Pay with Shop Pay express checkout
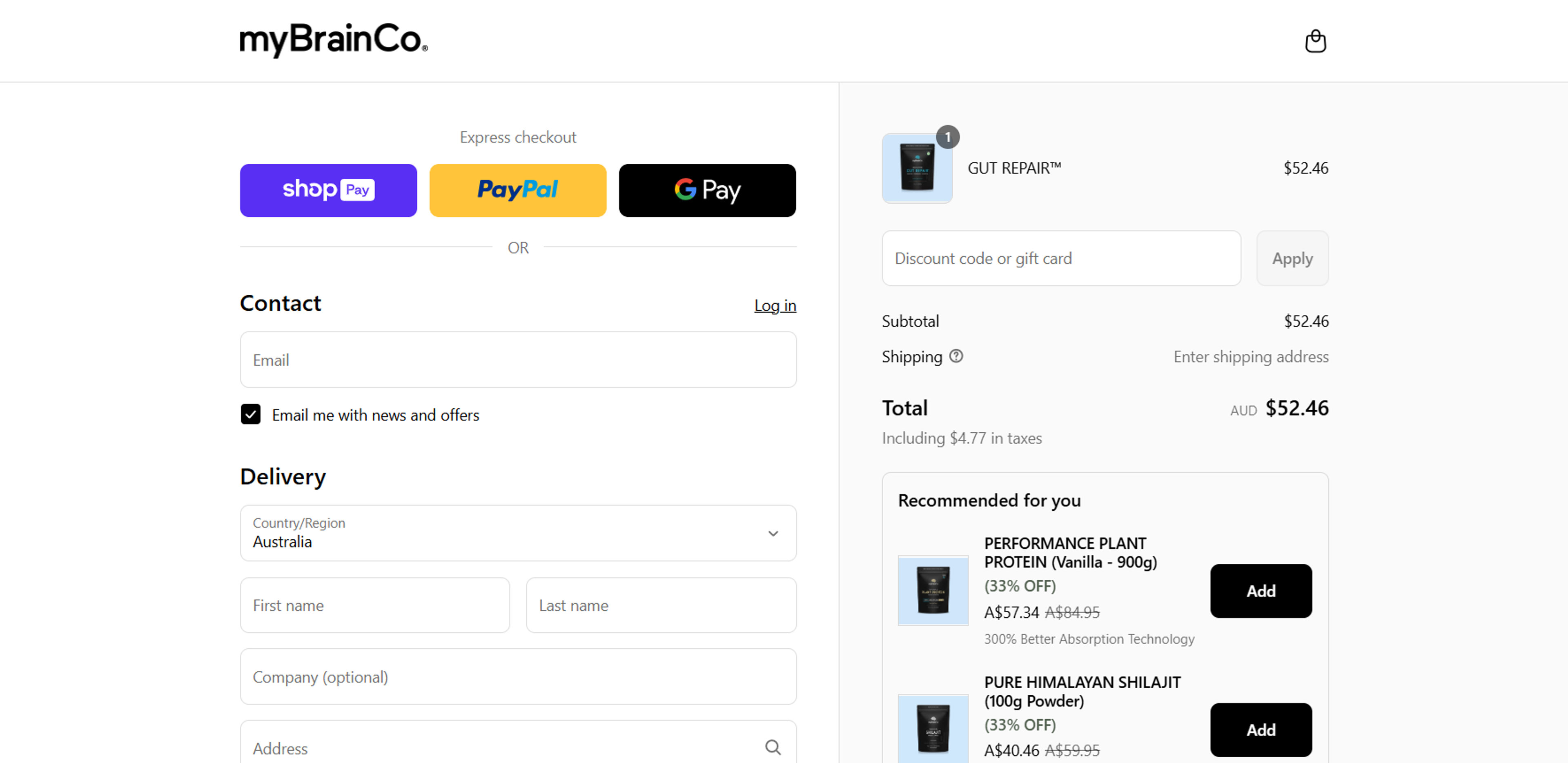This screenshot has width=1568, height=763. click(328, 190)
